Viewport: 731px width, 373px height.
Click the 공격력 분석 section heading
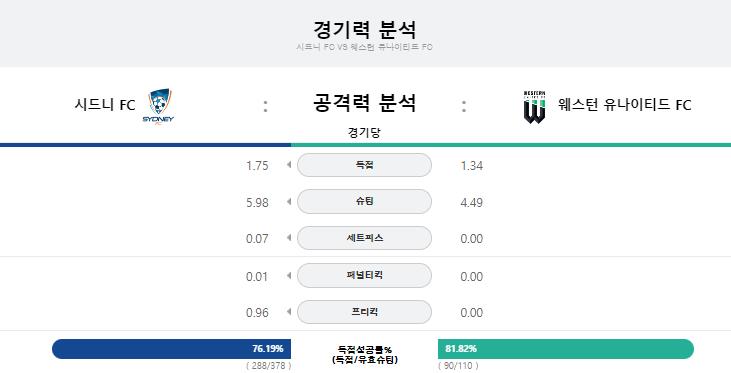(364, 103)
